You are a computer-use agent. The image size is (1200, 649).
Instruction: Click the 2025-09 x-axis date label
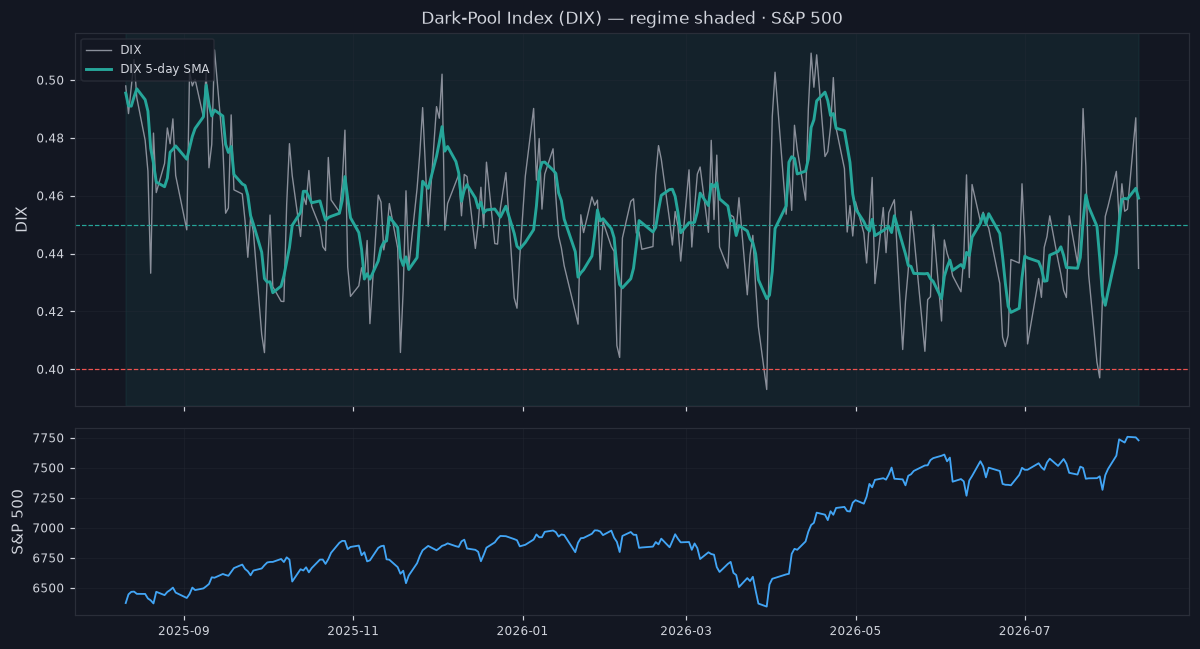[x=184, y=631]
